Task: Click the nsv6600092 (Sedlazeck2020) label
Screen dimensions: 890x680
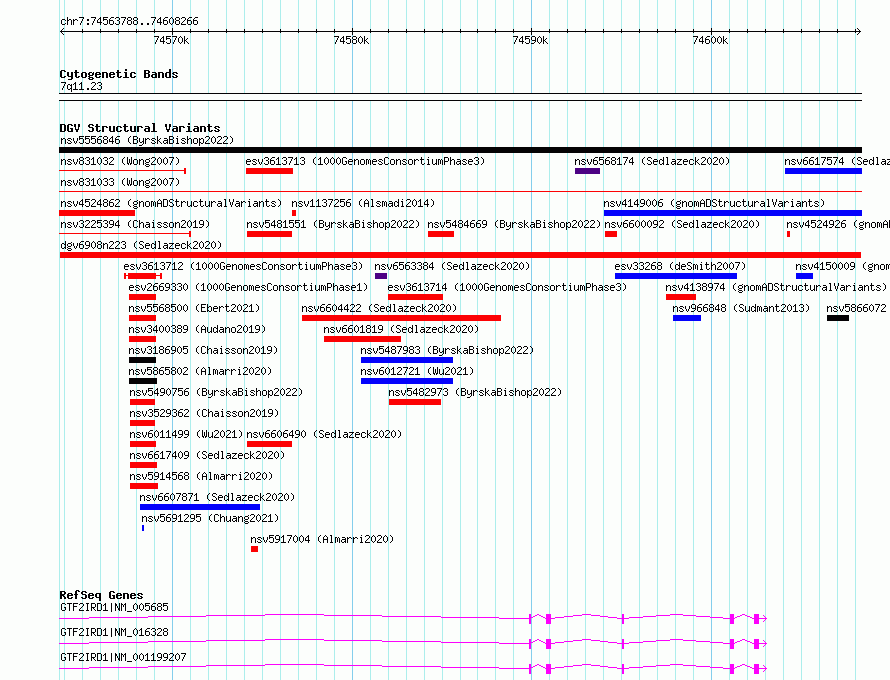Action: [x=682, y=224]
